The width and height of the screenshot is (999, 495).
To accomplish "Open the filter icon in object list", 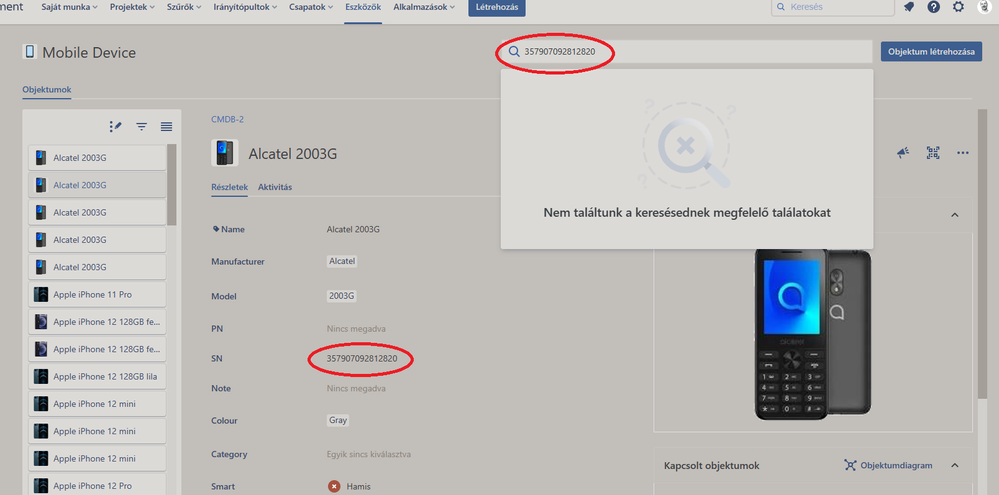I will pos(141,127).
